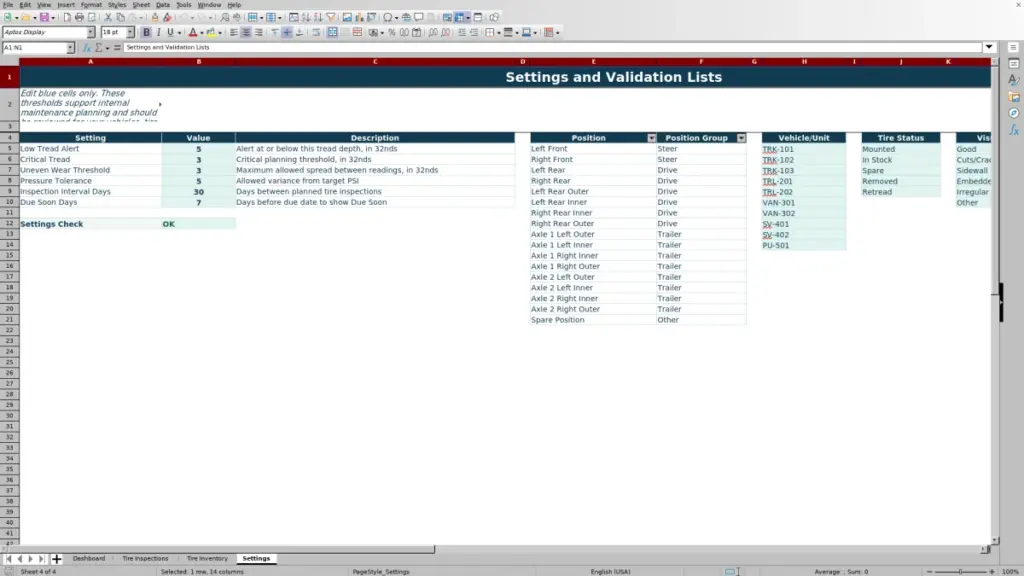Open Find and Replace icon
The width and height of the screenshot is (1024, 576).
click(225, 17)
